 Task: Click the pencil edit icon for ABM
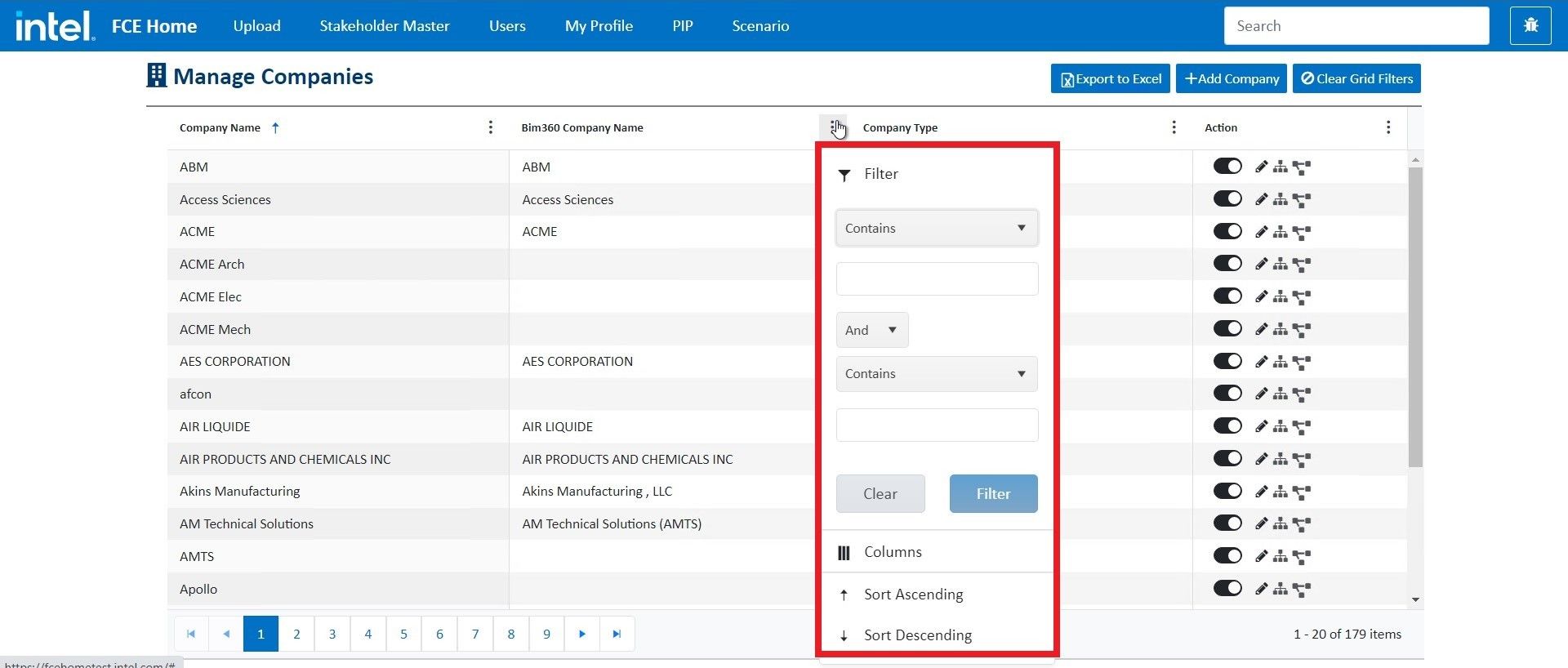click(x=1261, y=167)
